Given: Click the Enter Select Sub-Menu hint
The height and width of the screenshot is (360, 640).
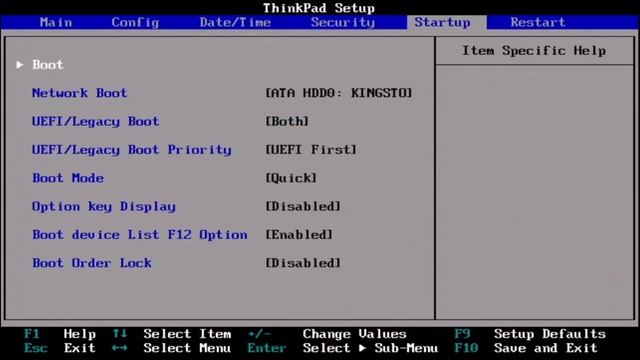Looking at the screenshot, I should 343,348.
